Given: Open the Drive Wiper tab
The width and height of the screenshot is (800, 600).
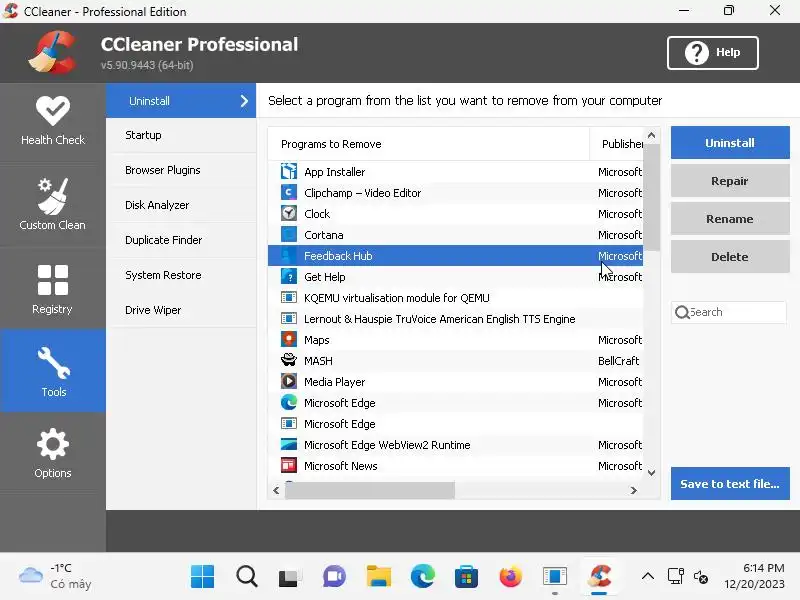Looking at the screenshot, I should (x=181, y=310).
